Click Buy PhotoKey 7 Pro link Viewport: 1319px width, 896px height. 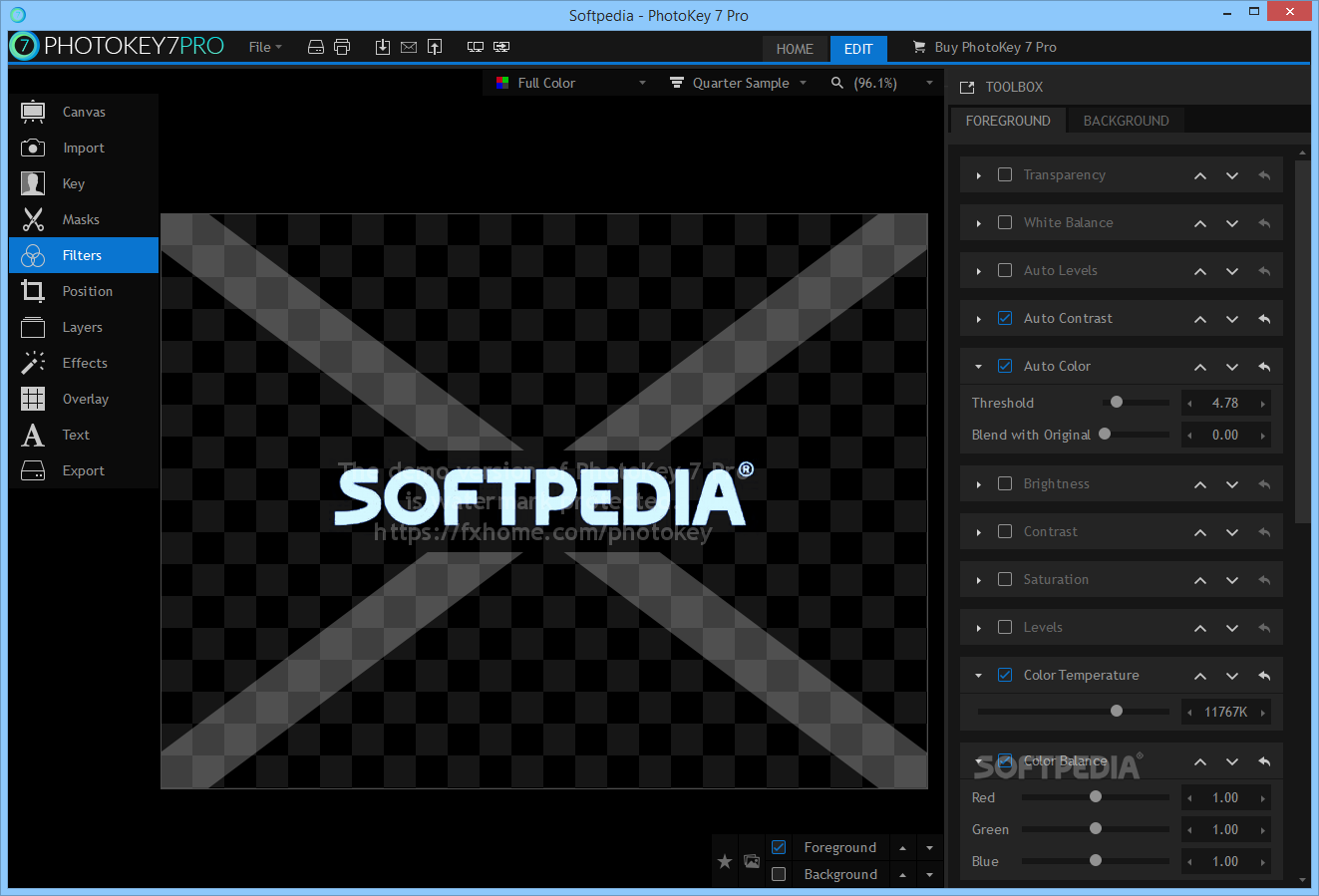point(985,47)
